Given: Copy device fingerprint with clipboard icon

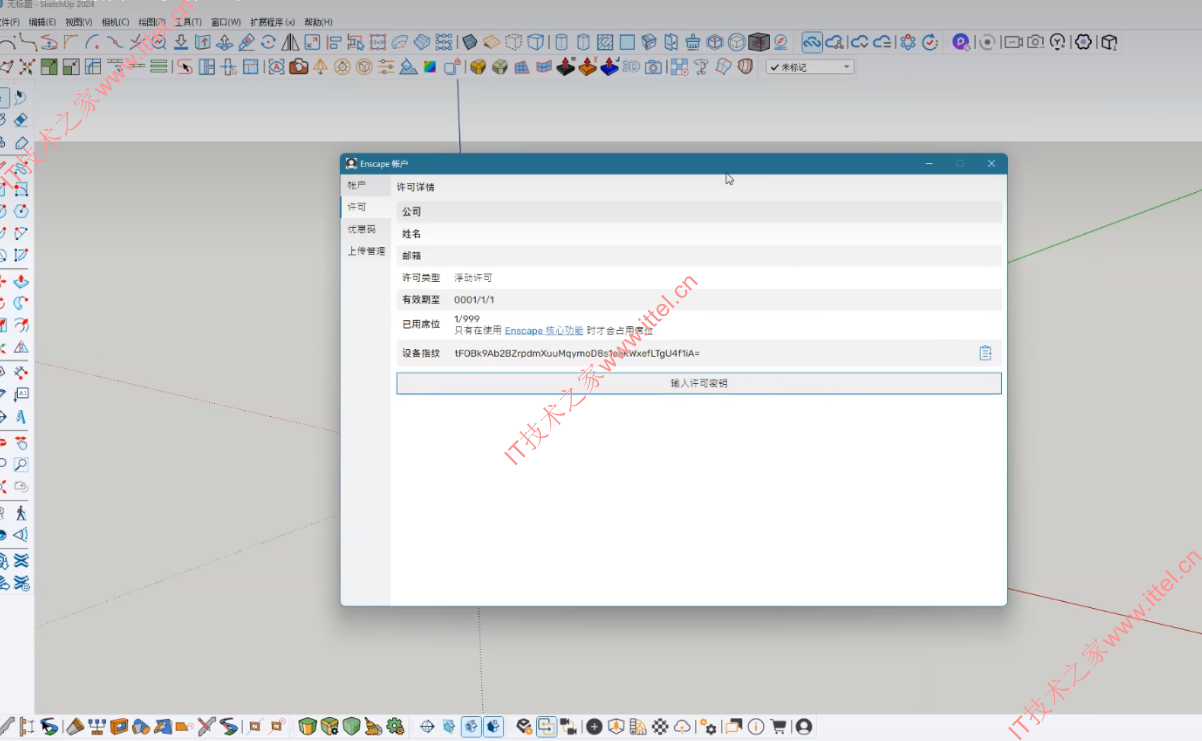Looking at the screenshot, I should pyautogui.click(x=985, y=353).
